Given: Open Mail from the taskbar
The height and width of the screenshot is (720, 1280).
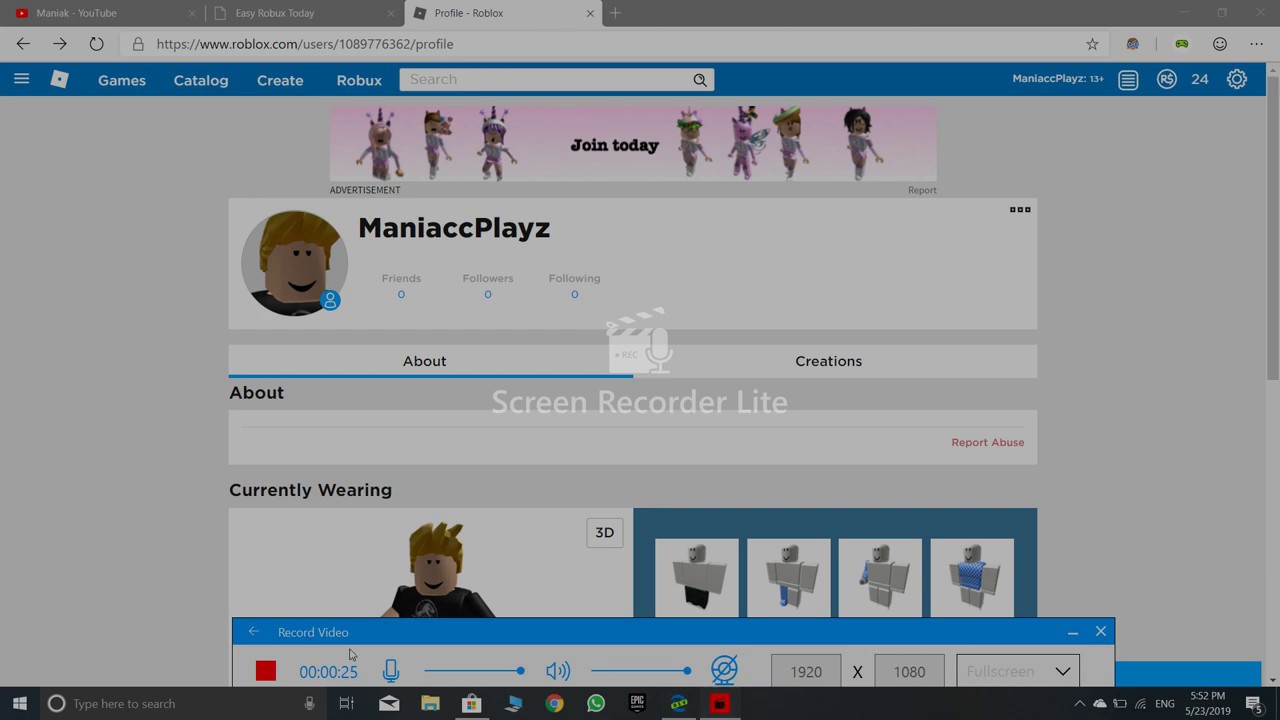Looking at the screenshot, I should pos(389,703).
